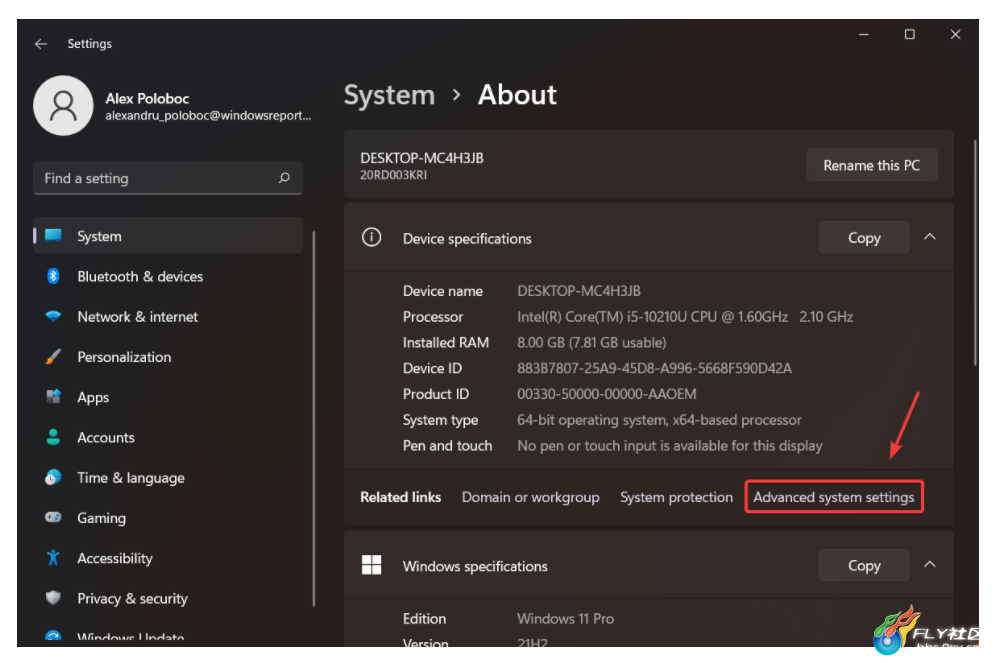Open the Apps settings page

click(x=168, y=397)
